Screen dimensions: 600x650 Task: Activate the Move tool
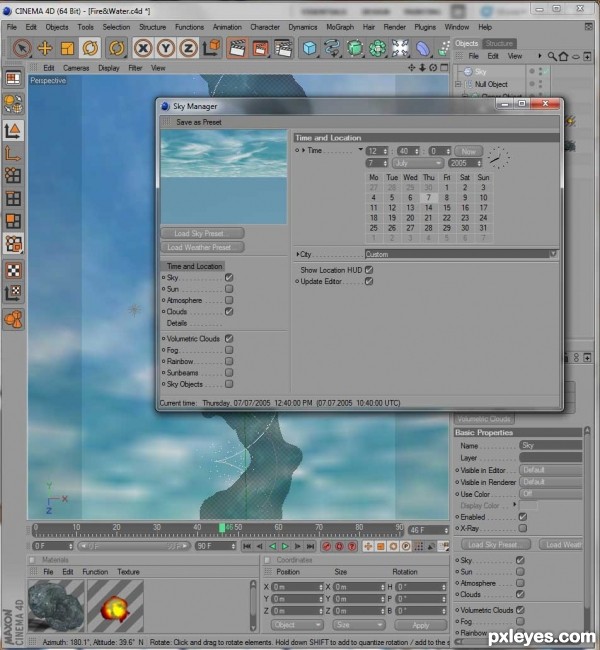44,48
